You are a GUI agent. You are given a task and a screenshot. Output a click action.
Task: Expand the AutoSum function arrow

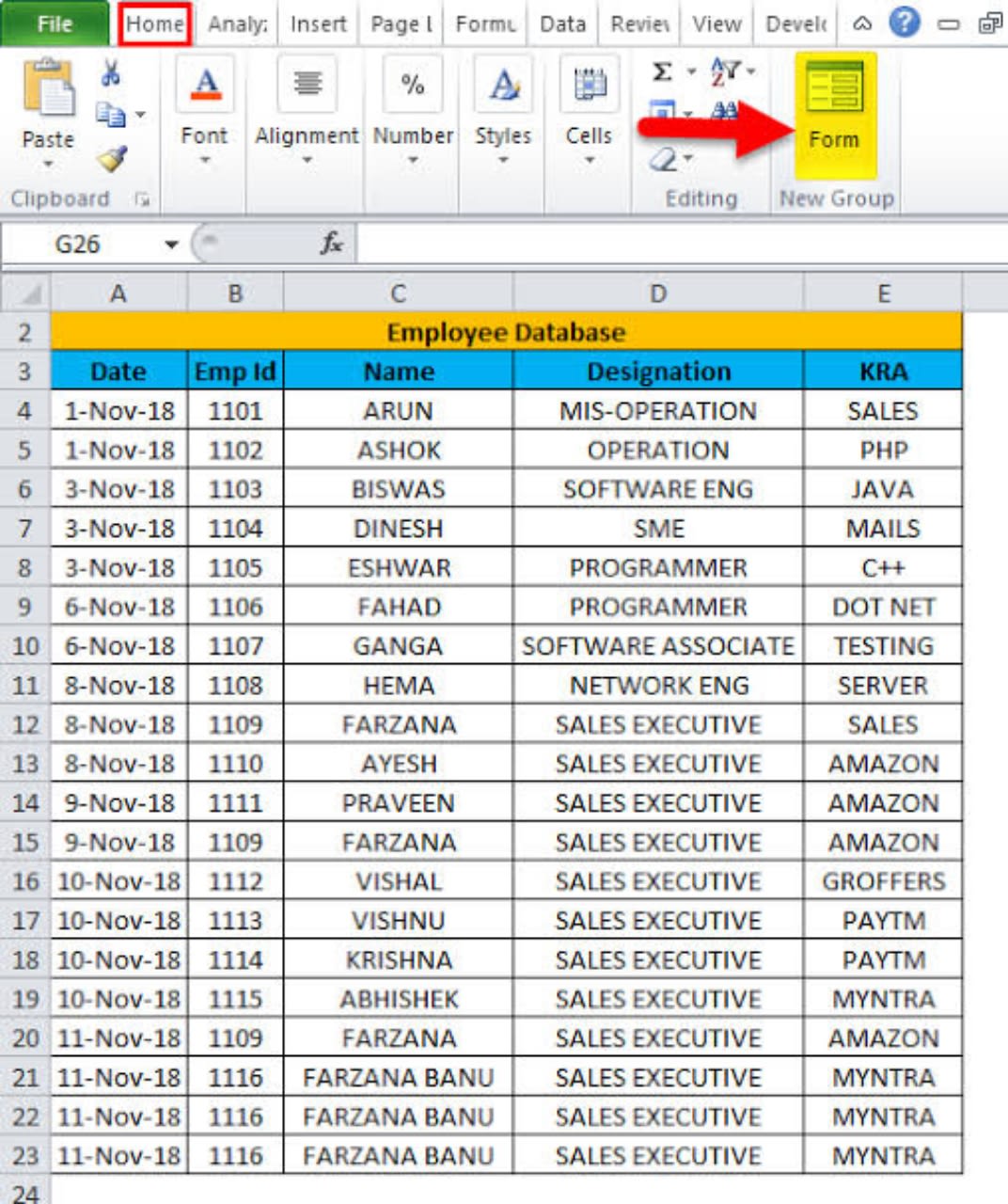pyautogui.click(x=691, y=71)
